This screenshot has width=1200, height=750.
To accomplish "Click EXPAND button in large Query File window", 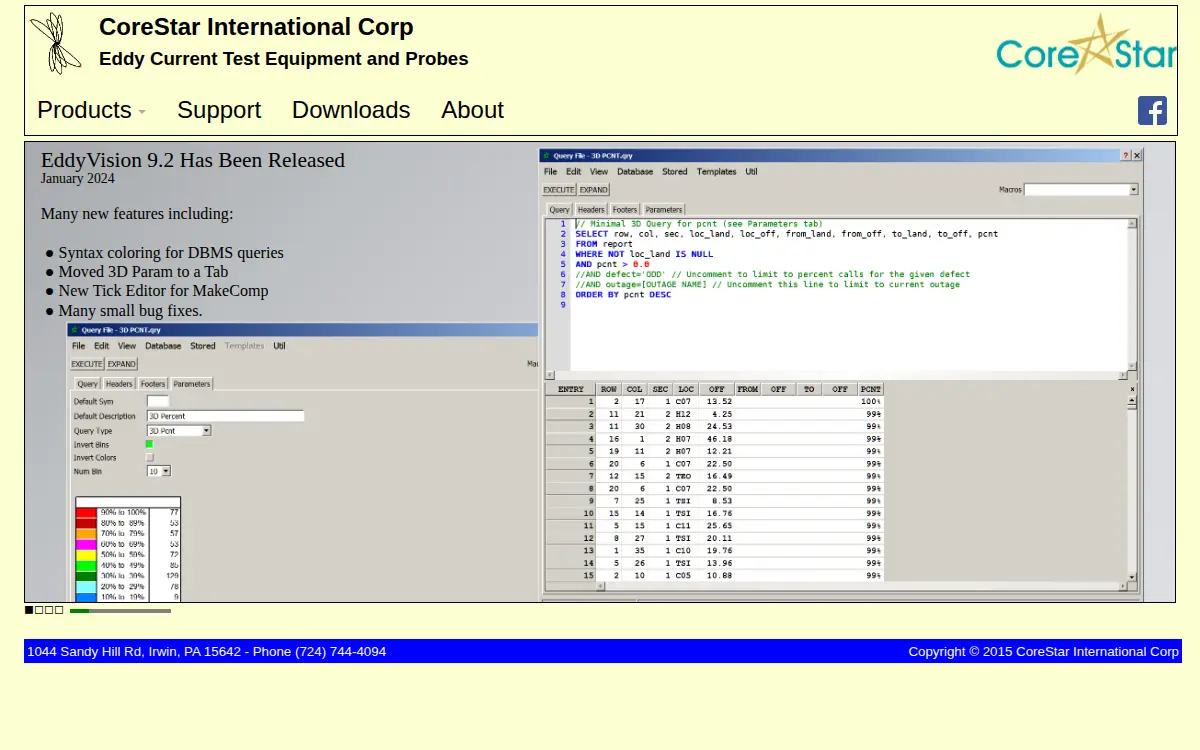I will [594, 189].
